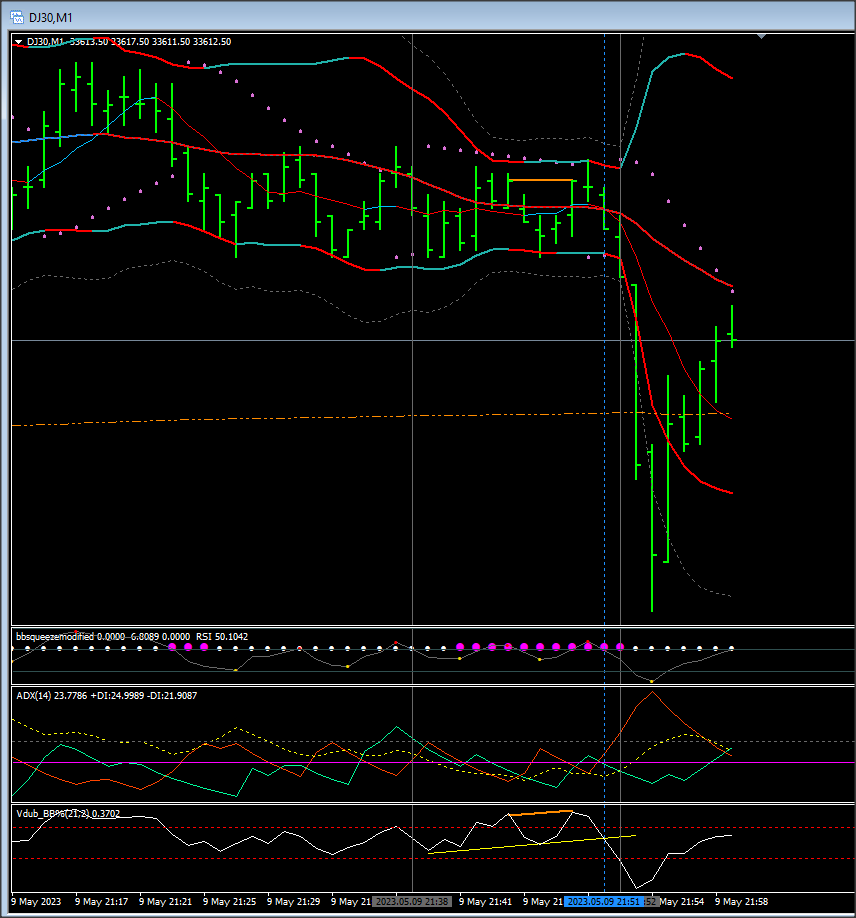Click the bbsqueezemodified indicator label
The width and height of the screenshot is (856, 918).
click(54, 636)
